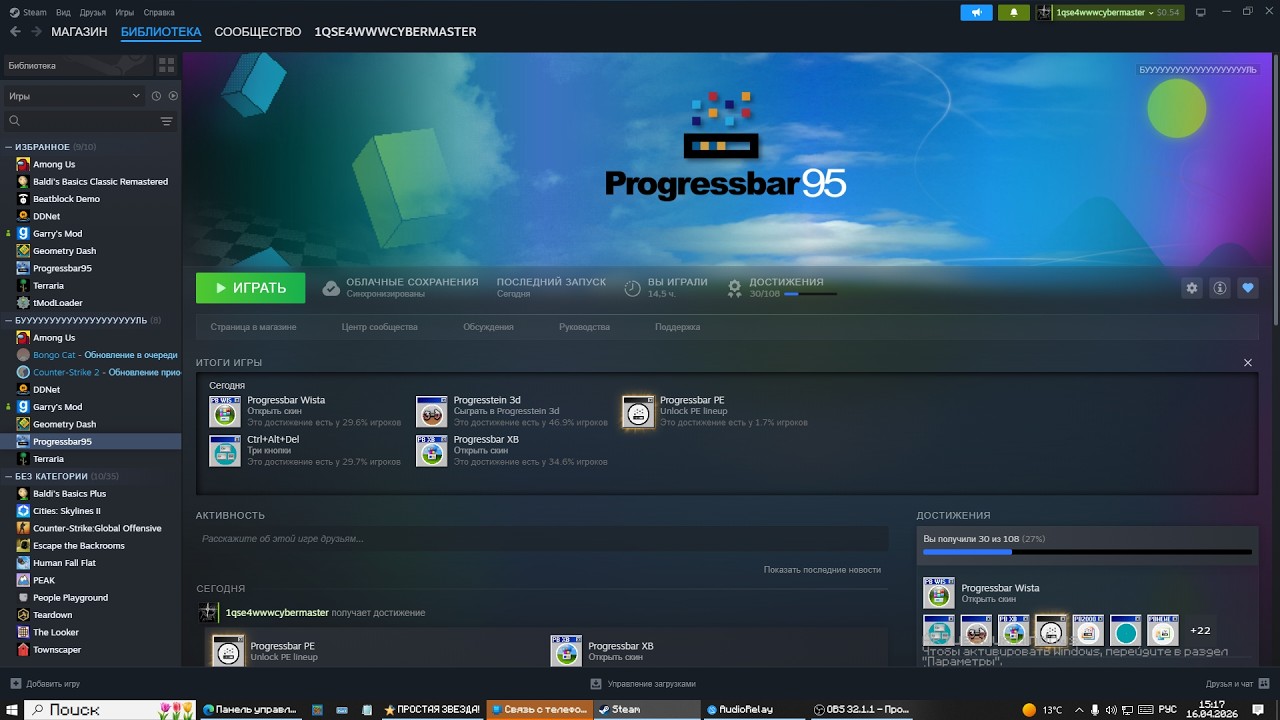This screenshot has width=1280, height=720.
Task: Click the library search field
Action: pos(80,121)
